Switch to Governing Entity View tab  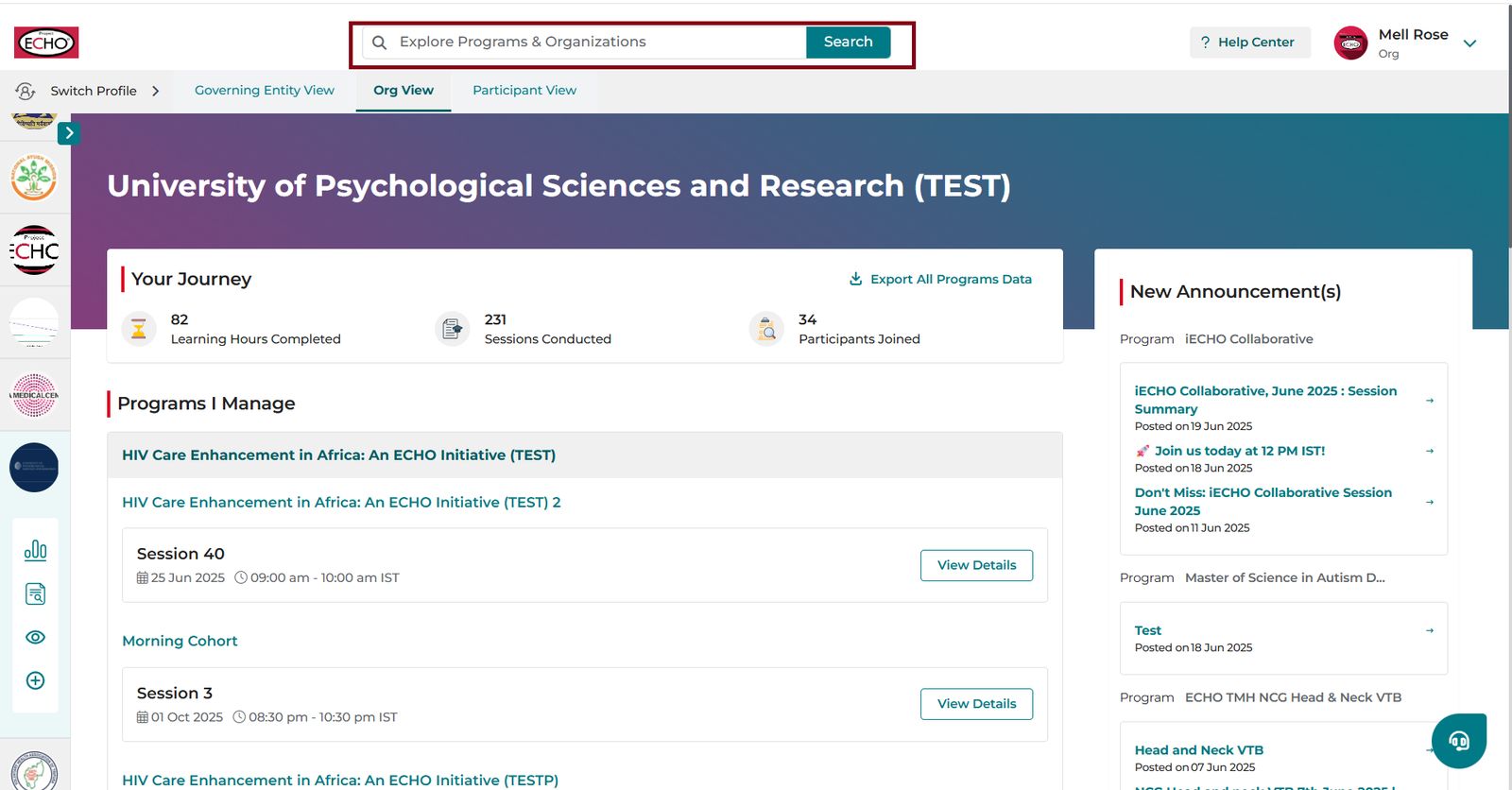265,91
